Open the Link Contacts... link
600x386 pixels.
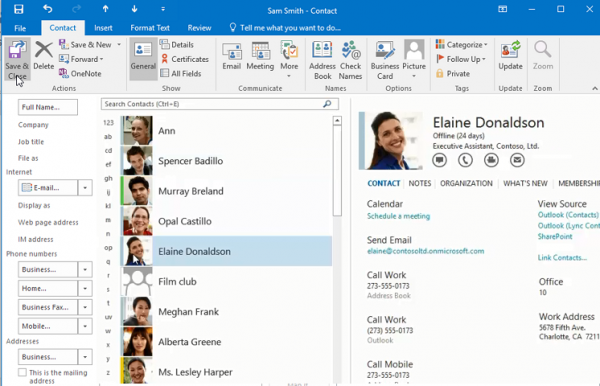pyautogui.click(x=562, y=257)
